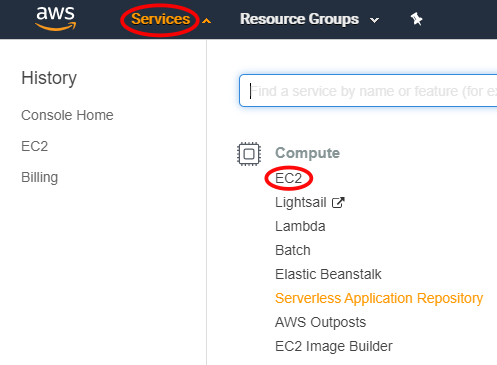Open Serverless Application Repository
This screenshot has height=365, width=497.
pos(379,298)
